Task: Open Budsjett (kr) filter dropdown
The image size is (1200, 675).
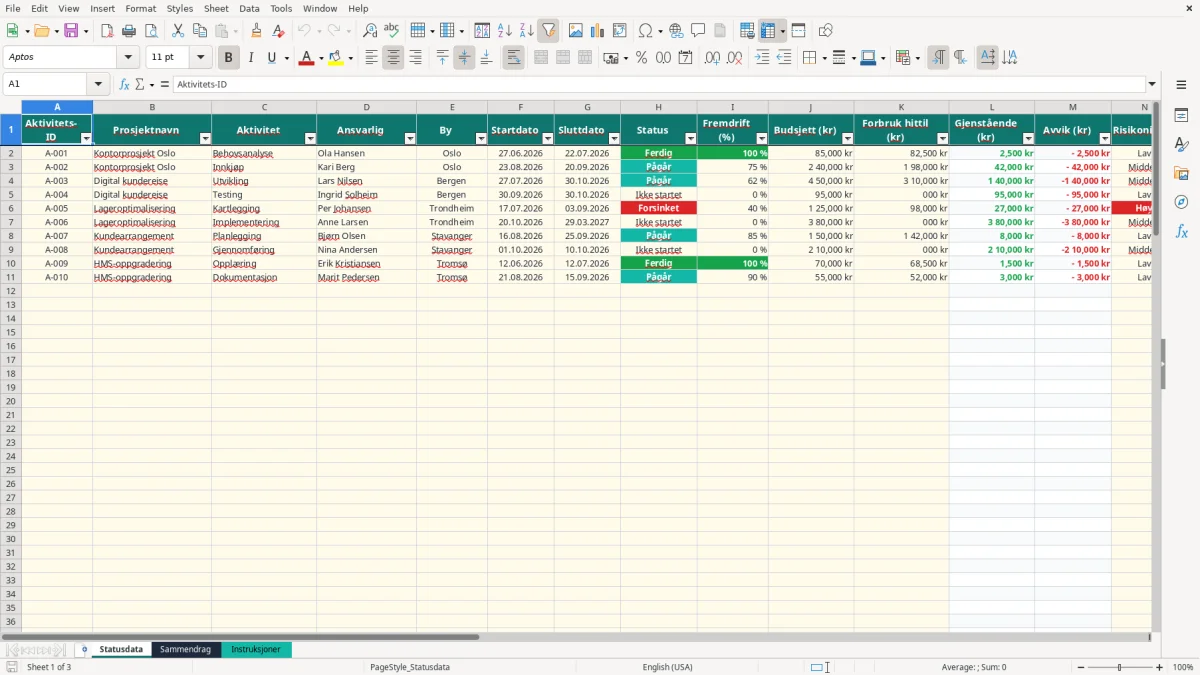Action: click(x=848, y=139)
